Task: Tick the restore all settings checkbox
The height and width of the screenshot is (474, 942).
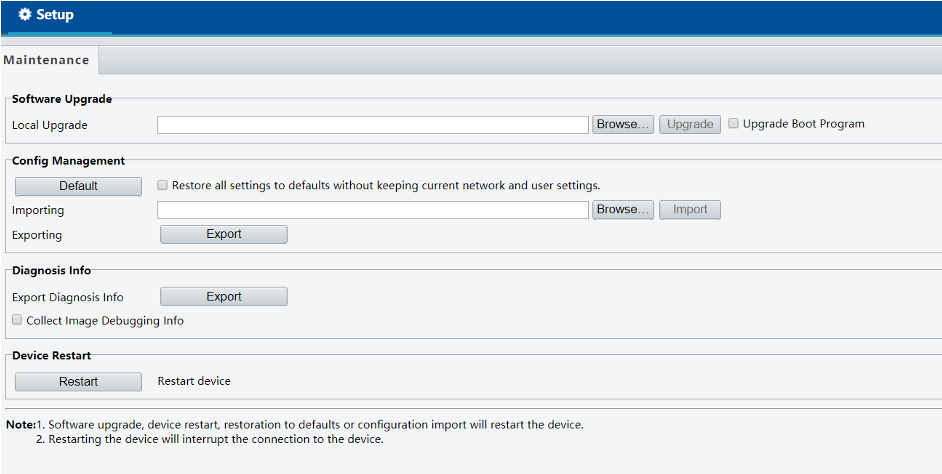Action: coord(162,185)
